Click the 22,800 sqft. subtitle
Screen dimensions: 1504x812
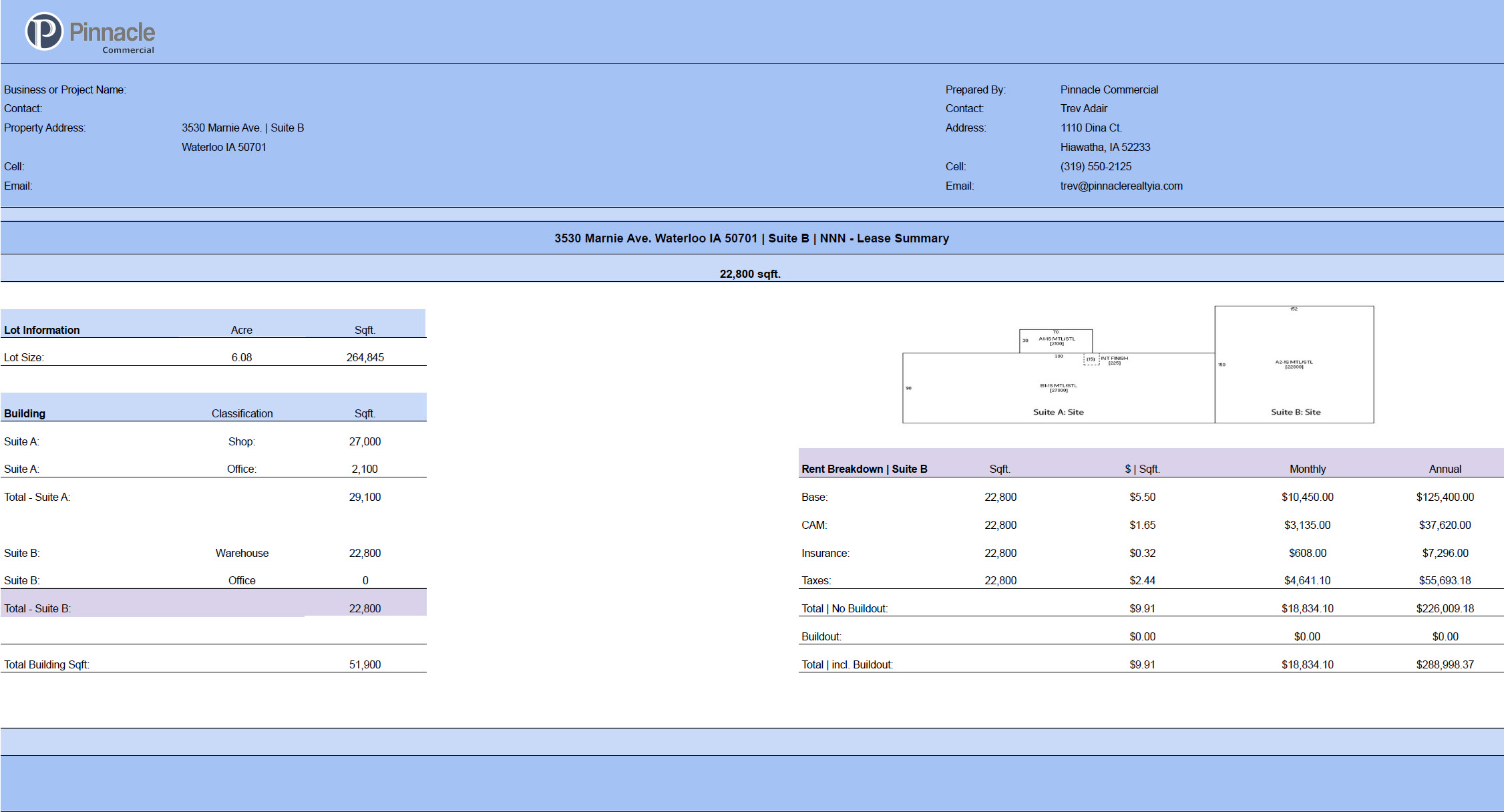750,274
